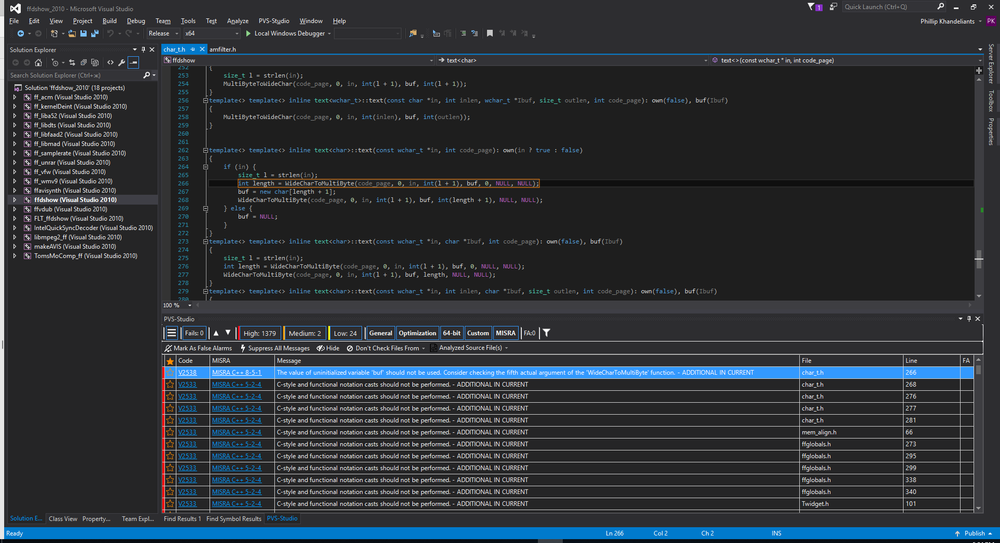Open the Properties wrench in Solution Explorer
The height and width of the screenshot is (543, 1000).
(x=121, y=62)
